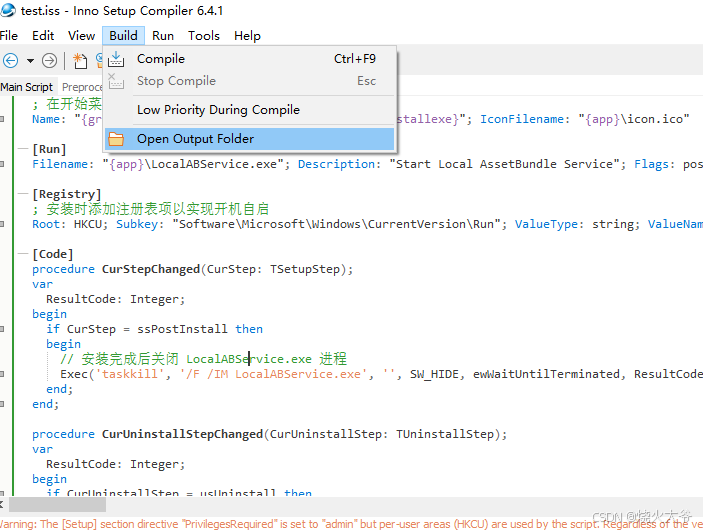This screenshot has width=703, height=530.
Task: Collapse the [Code] section
Action: pos(22,254)
